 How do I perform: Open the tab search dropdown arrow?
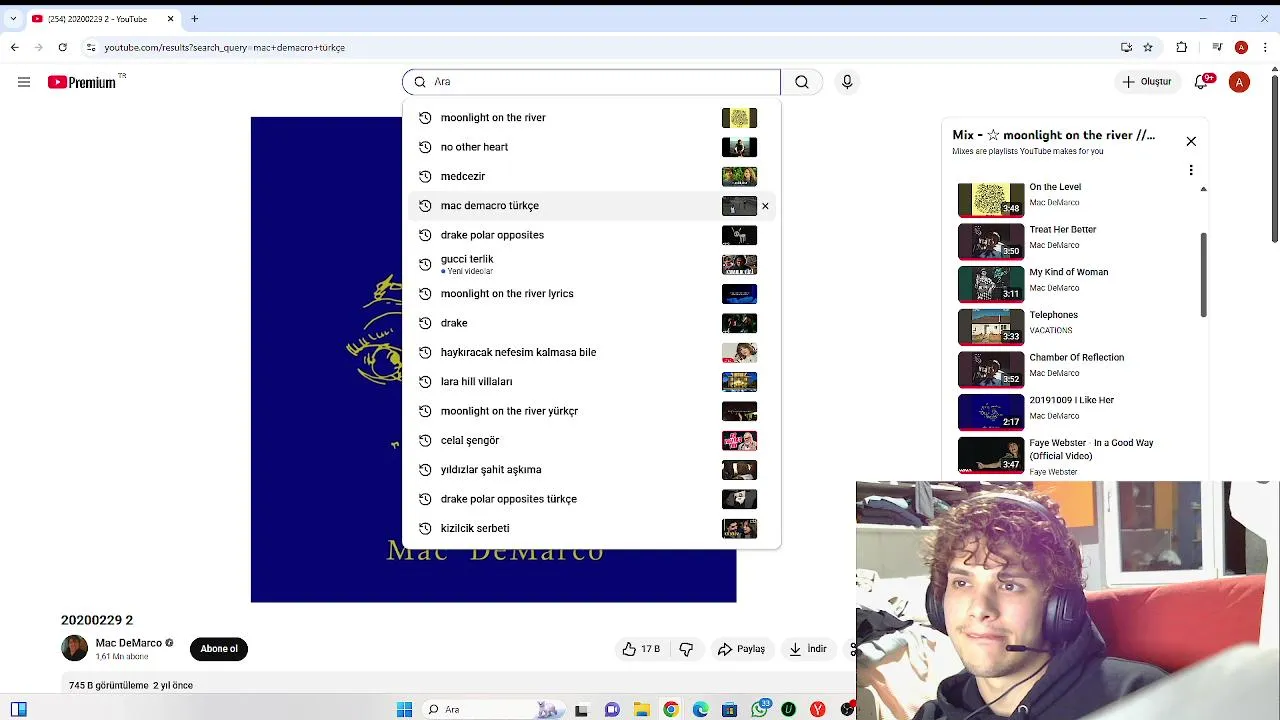13,19
